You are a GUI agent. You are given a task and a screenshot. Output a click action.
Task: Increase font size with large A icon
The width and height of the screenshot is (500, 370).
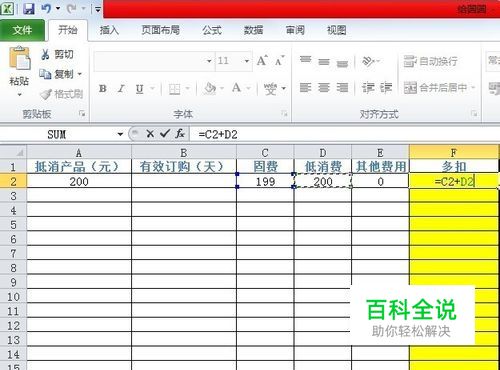[262, 61]
